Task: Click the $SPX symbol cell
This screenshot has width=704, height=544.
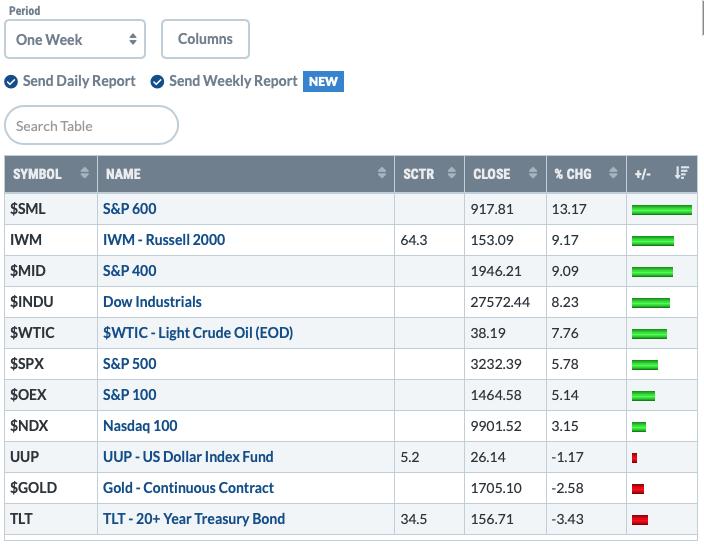Action: click(x=51, y=364)
